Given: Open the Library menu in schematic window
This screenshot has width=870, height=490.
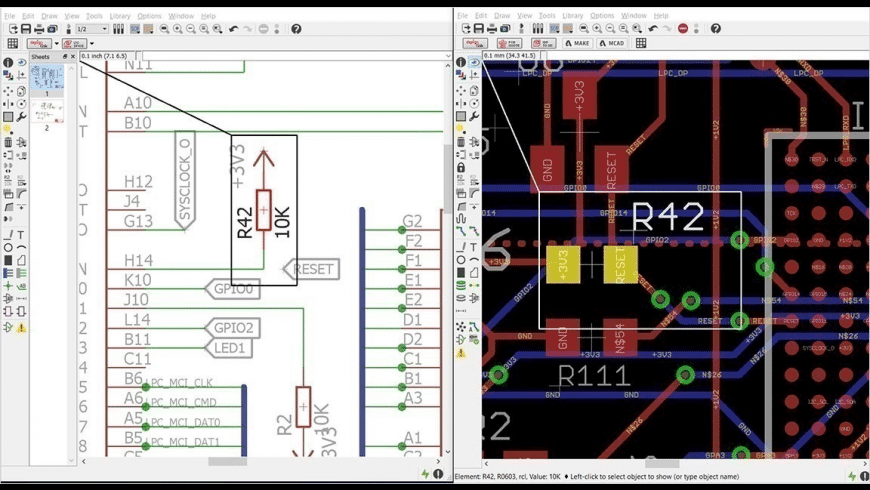Looking at the screenshot, I should coord(120,16).
